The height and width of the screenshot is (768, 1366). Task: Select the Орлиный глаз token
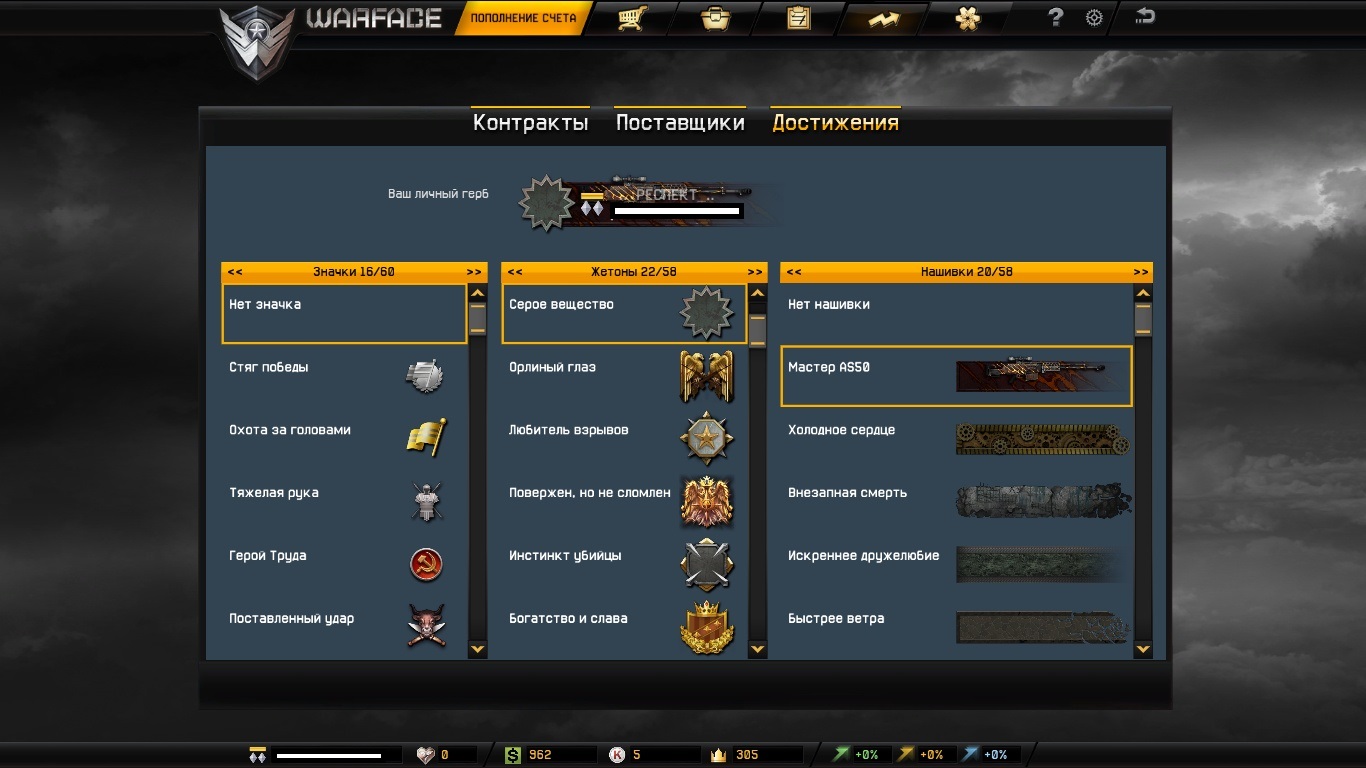(x=624, y=376)
